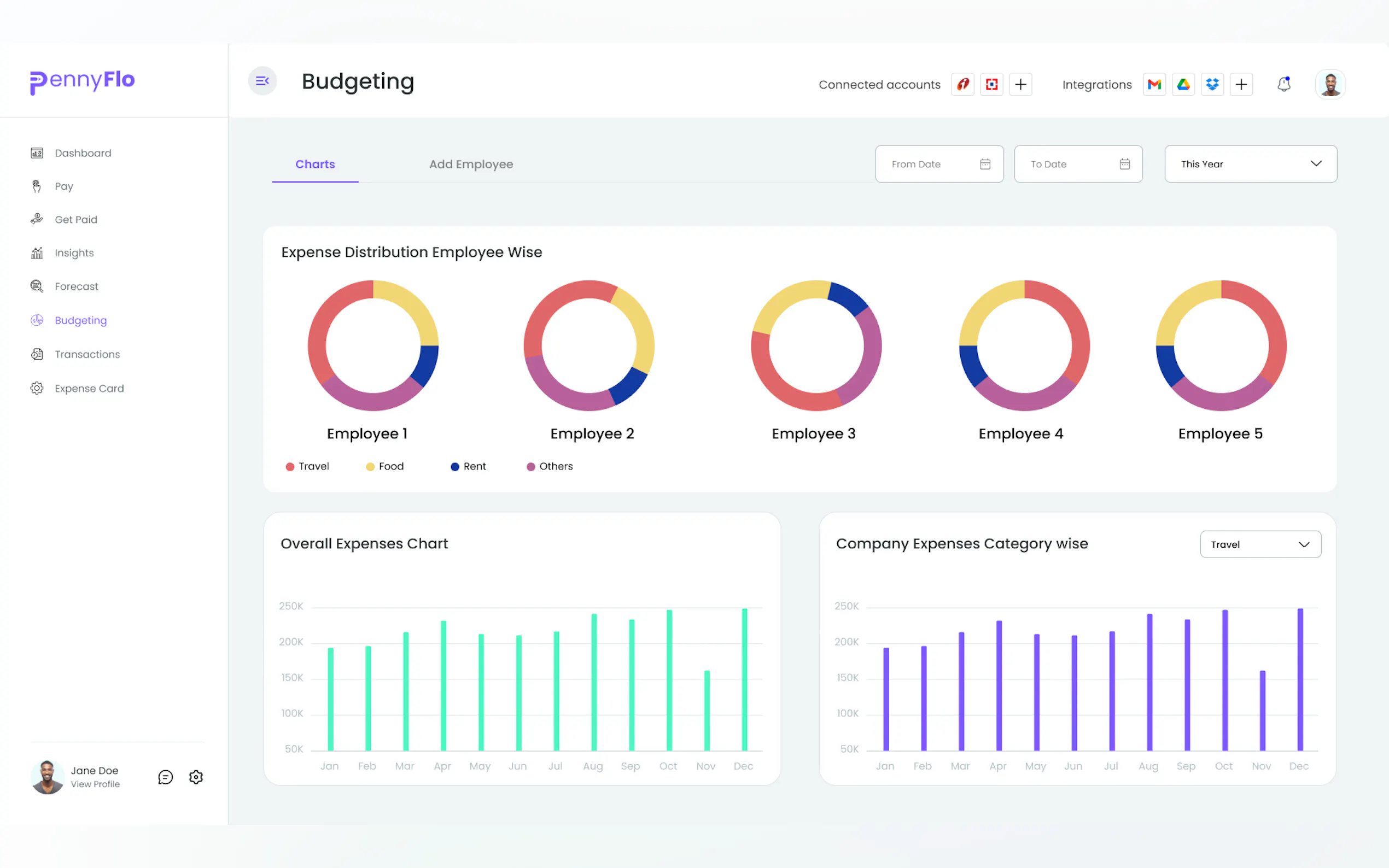
Task: Select the Charts tab
Action: pos(314,164)
